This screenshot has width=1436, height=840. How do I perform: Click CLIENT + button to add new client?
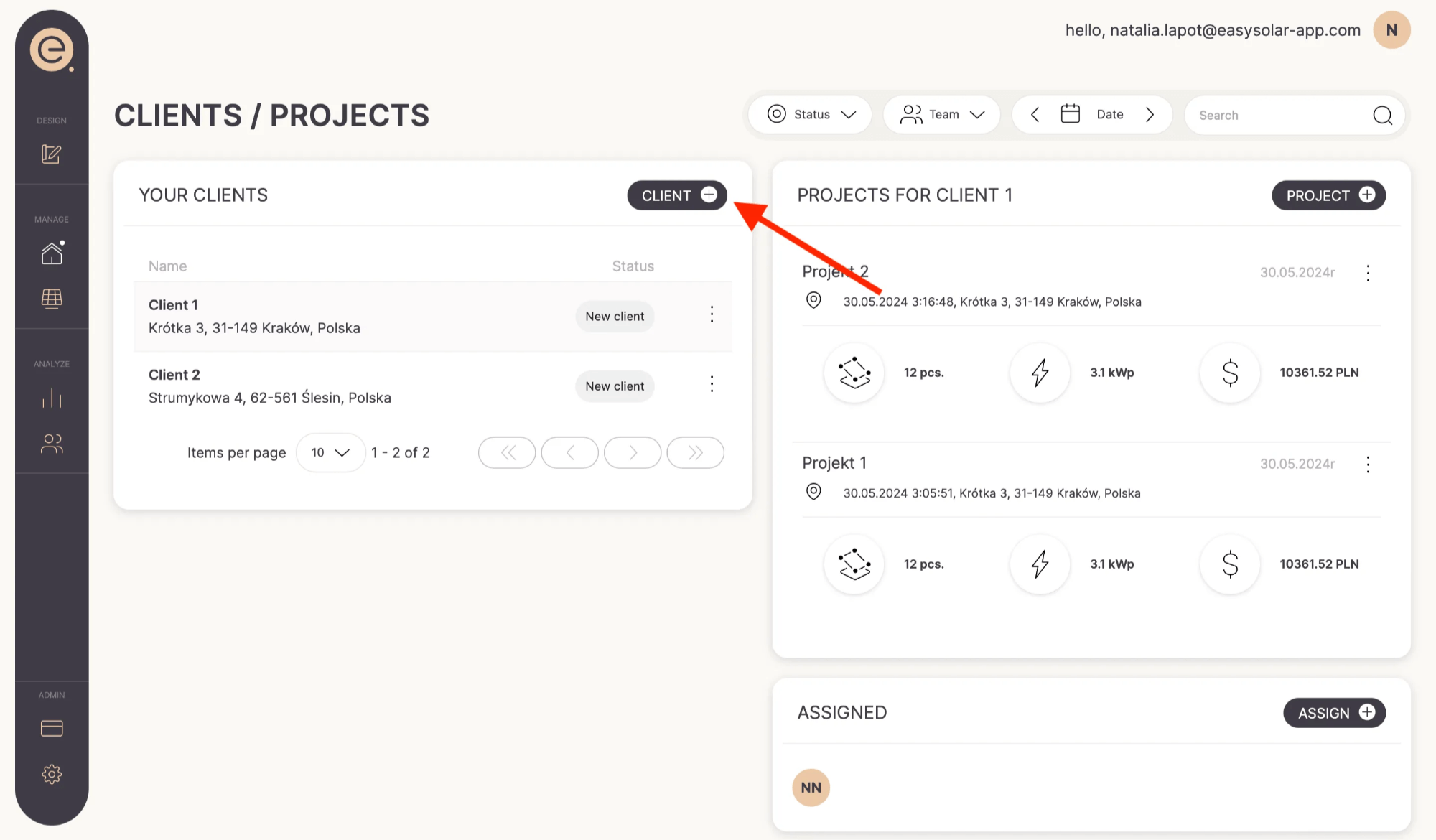pyautogui.click(x=678, y=195)
